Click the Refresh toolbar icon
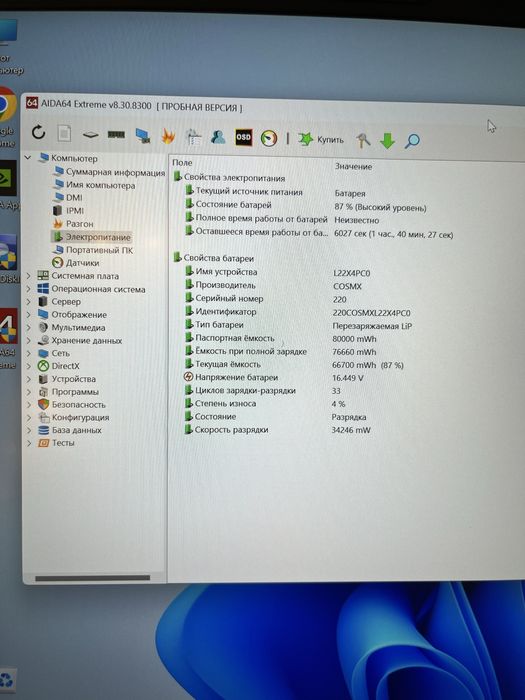This screenshot has width=525, height=700. pos(39,132)
